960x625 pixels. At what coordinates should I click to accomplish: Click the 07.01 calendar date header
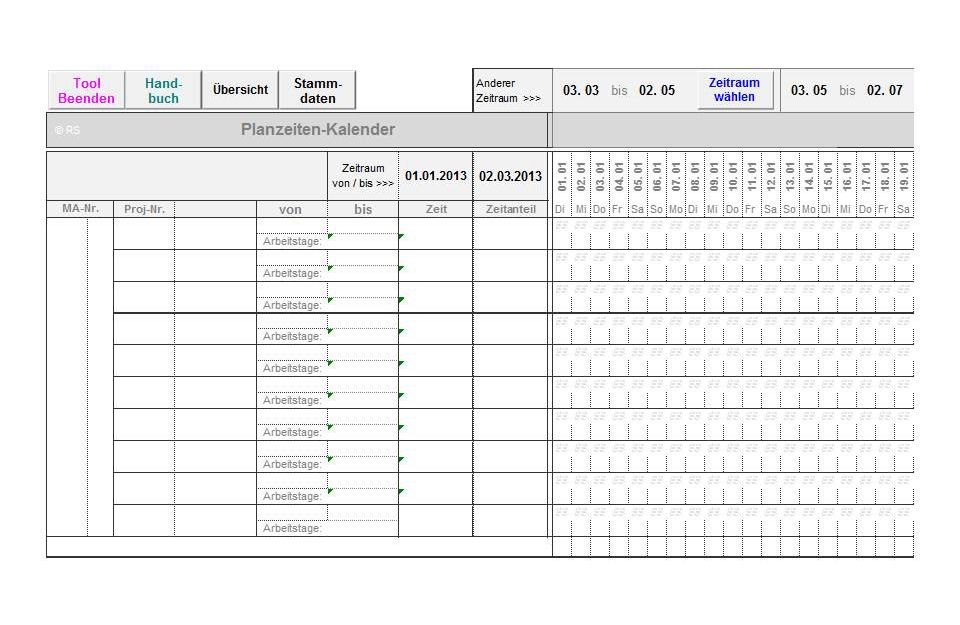click(x=676, y=176)
